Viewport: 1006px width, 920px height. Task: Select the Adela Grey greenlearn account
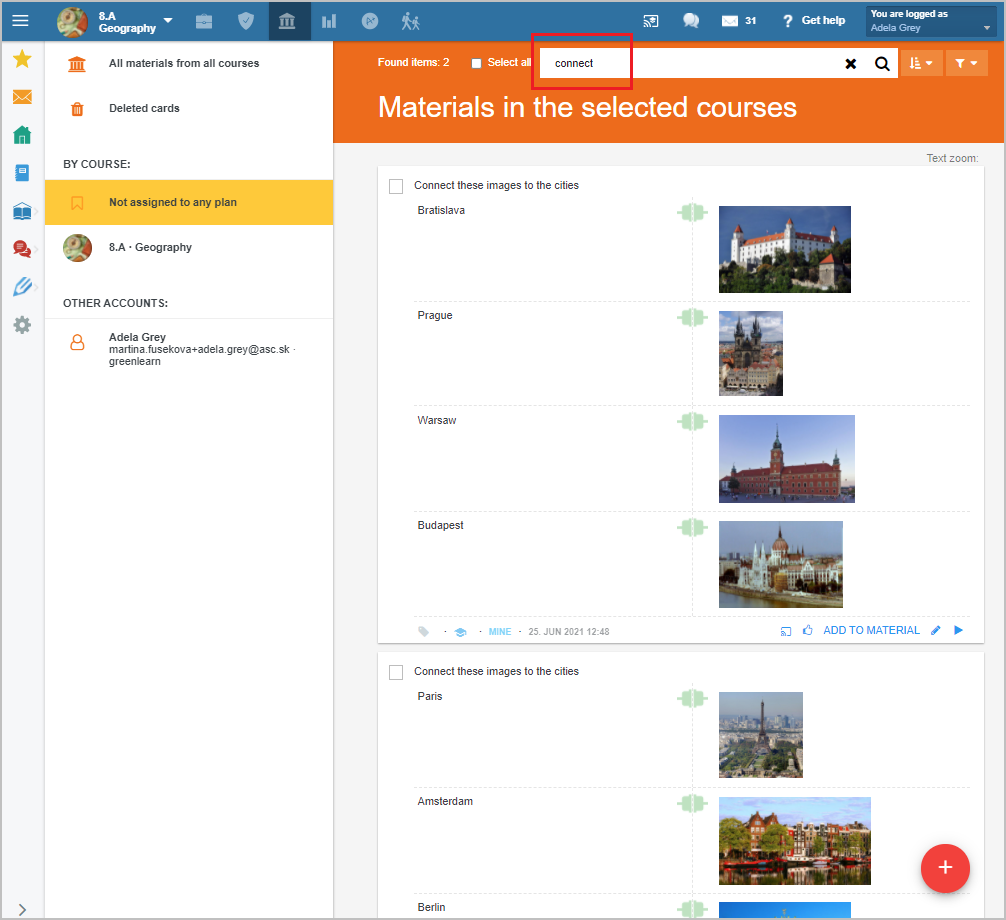[189, 349]
